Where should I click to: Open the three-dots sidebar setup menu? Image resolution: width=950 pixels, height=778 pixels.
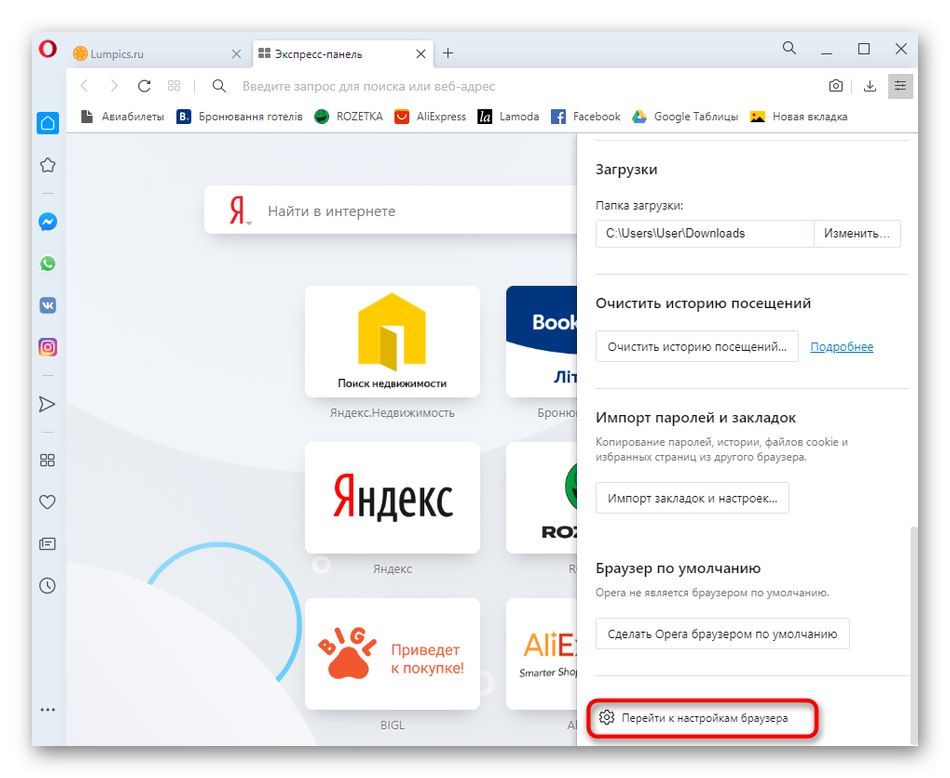pyautogui.click(x=47, y=710)
